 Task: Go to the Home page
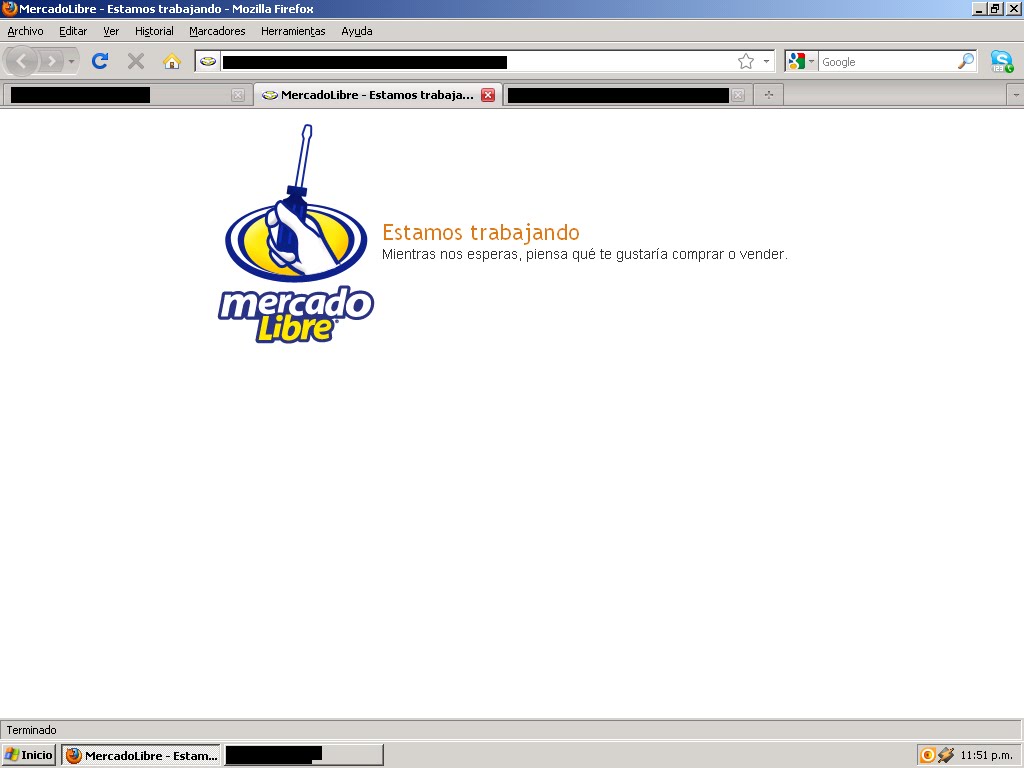(x=172, y=61)
